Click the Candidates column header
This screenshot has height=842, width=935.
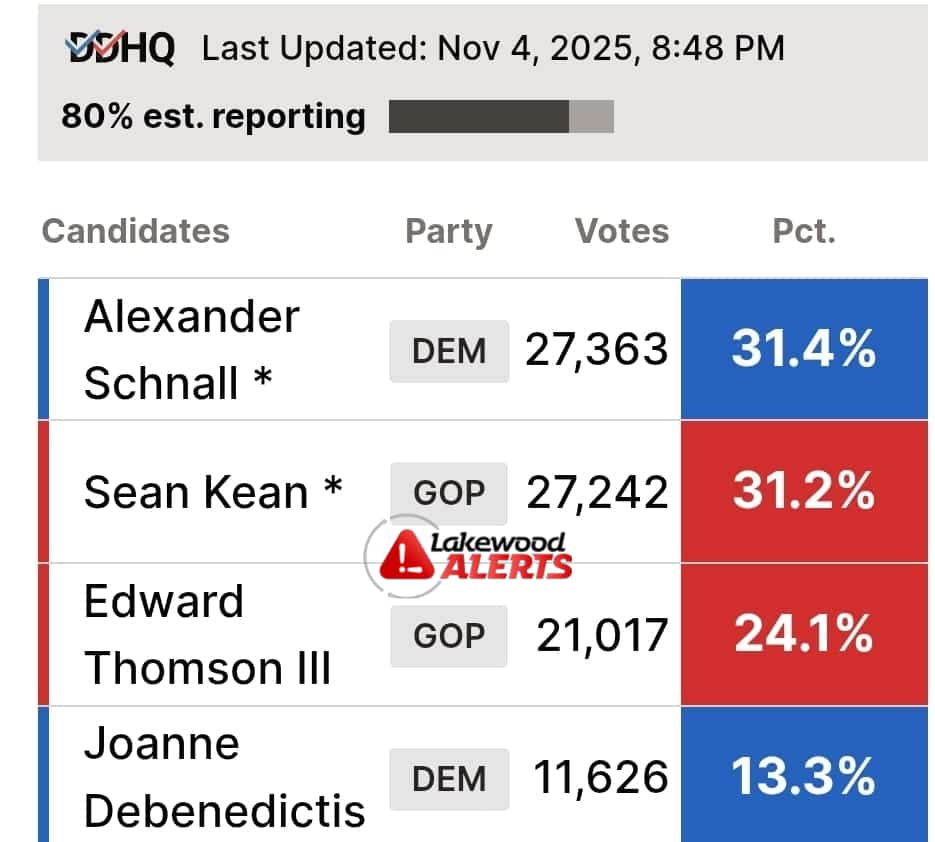136,231
